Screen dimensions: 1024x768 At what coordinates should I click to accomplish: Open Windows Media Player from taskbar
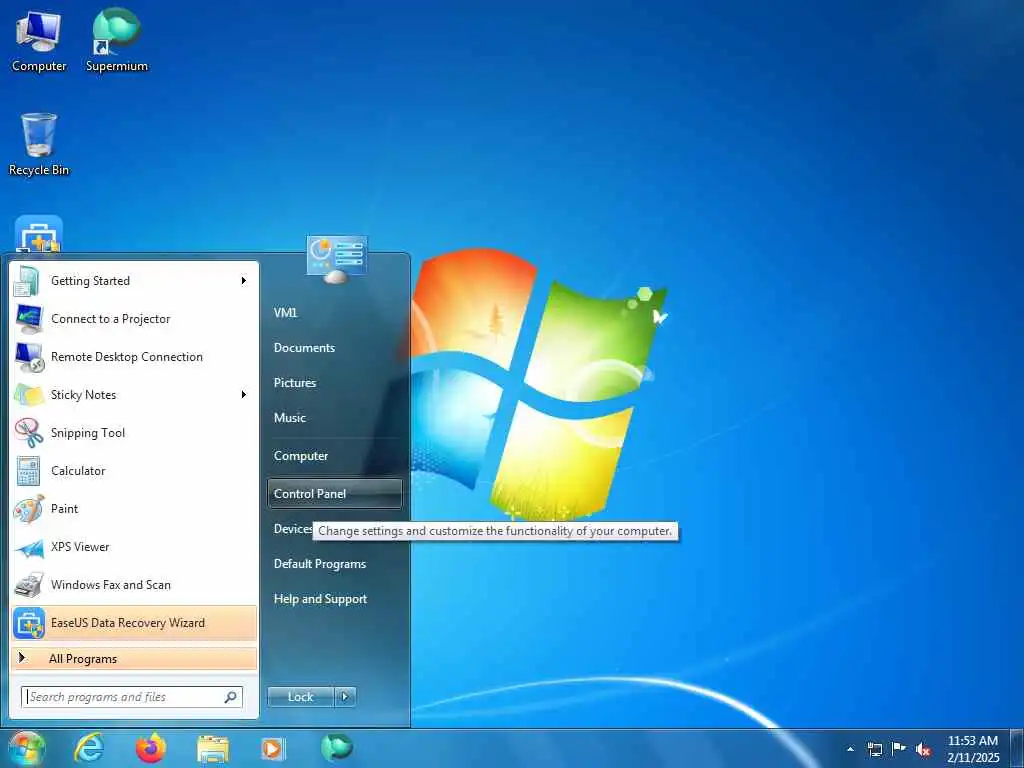272,749
